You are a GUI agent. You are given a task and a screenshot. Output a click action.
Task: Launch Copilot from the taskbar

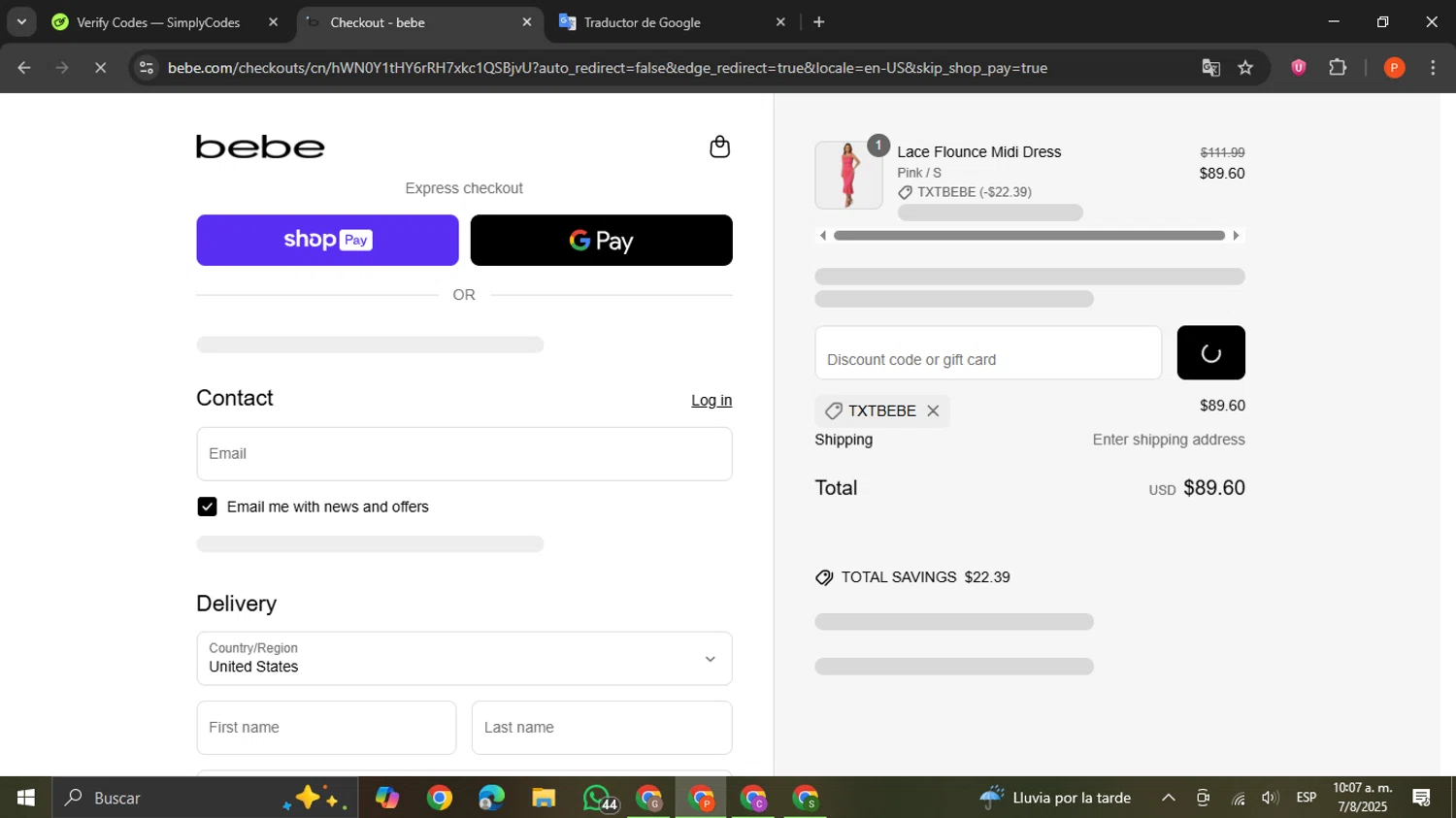point(387,798)
